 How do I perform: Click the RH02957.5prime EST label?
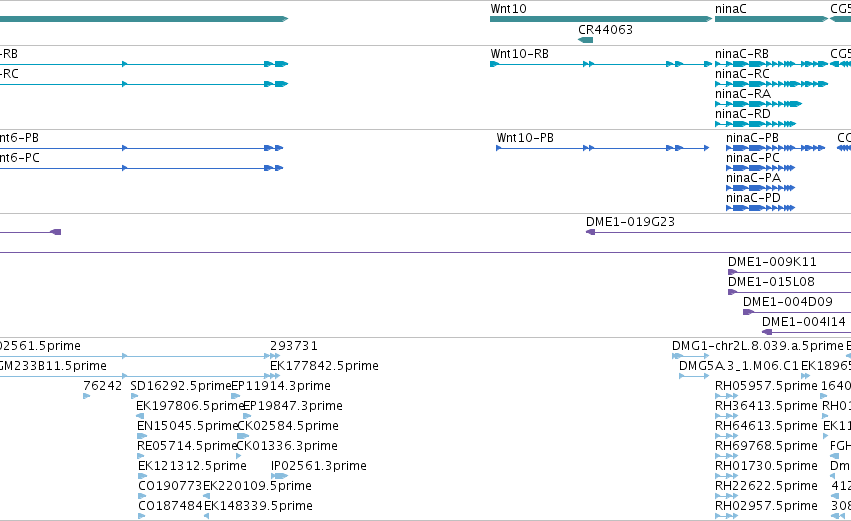click(x=766, y=507)
